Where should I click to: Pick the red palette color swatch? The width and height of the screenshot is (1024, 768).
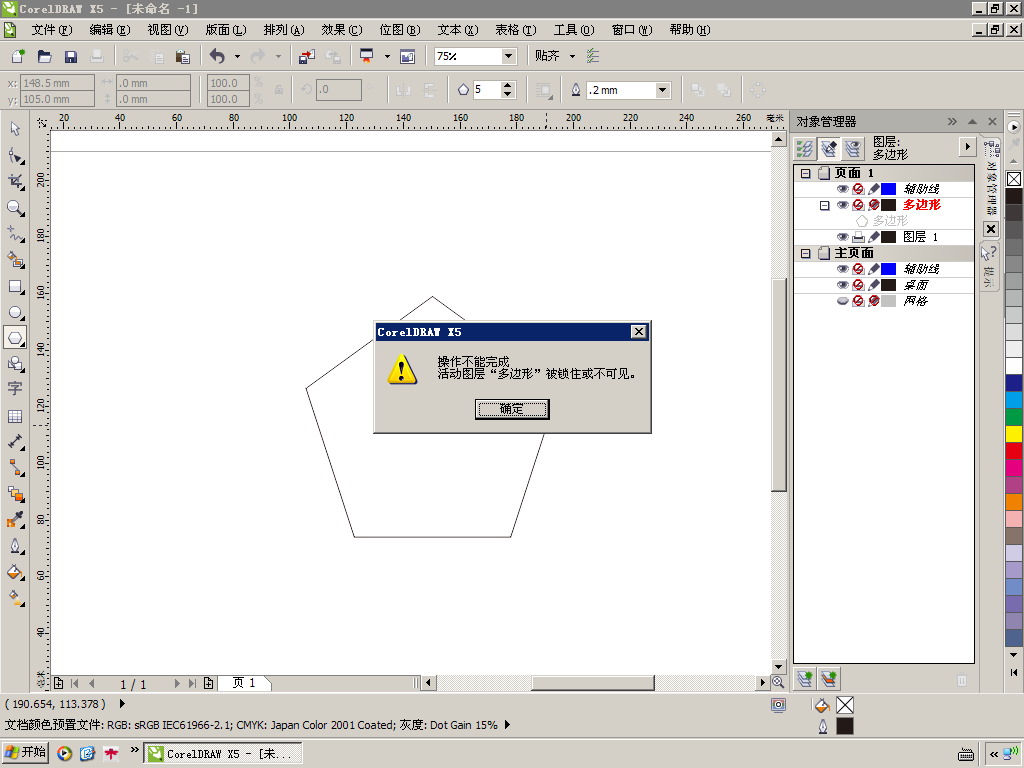tap(1014, 450)
